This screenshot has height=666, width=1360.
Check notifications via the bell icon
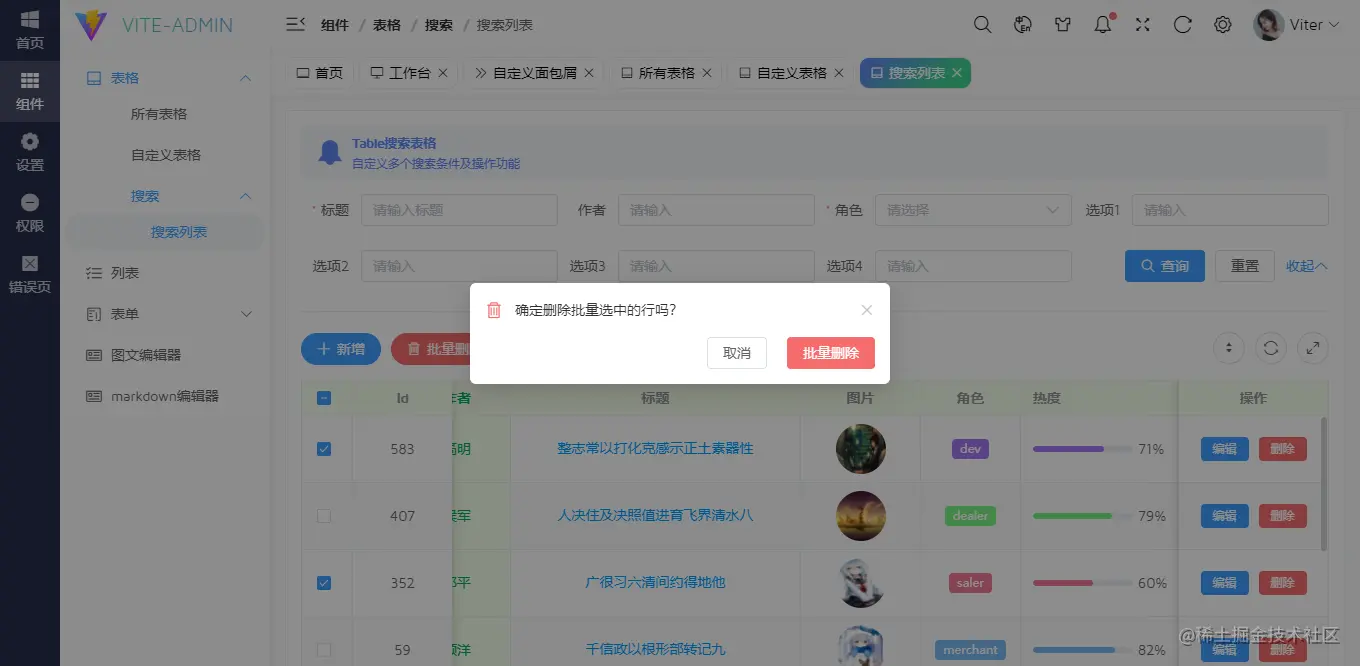1102,24
